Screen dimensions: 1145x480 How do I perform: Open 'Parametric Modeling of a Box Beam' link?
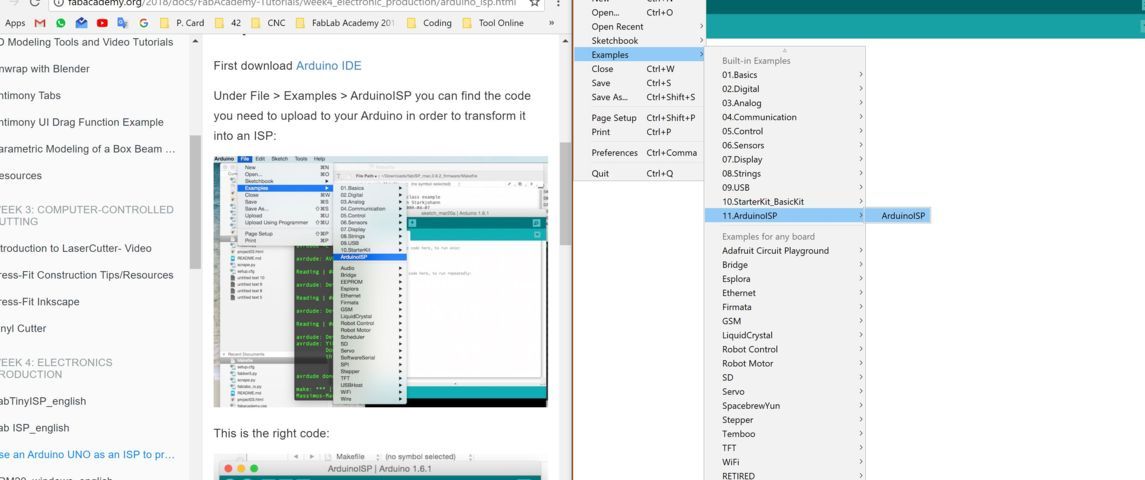point(88,149)
